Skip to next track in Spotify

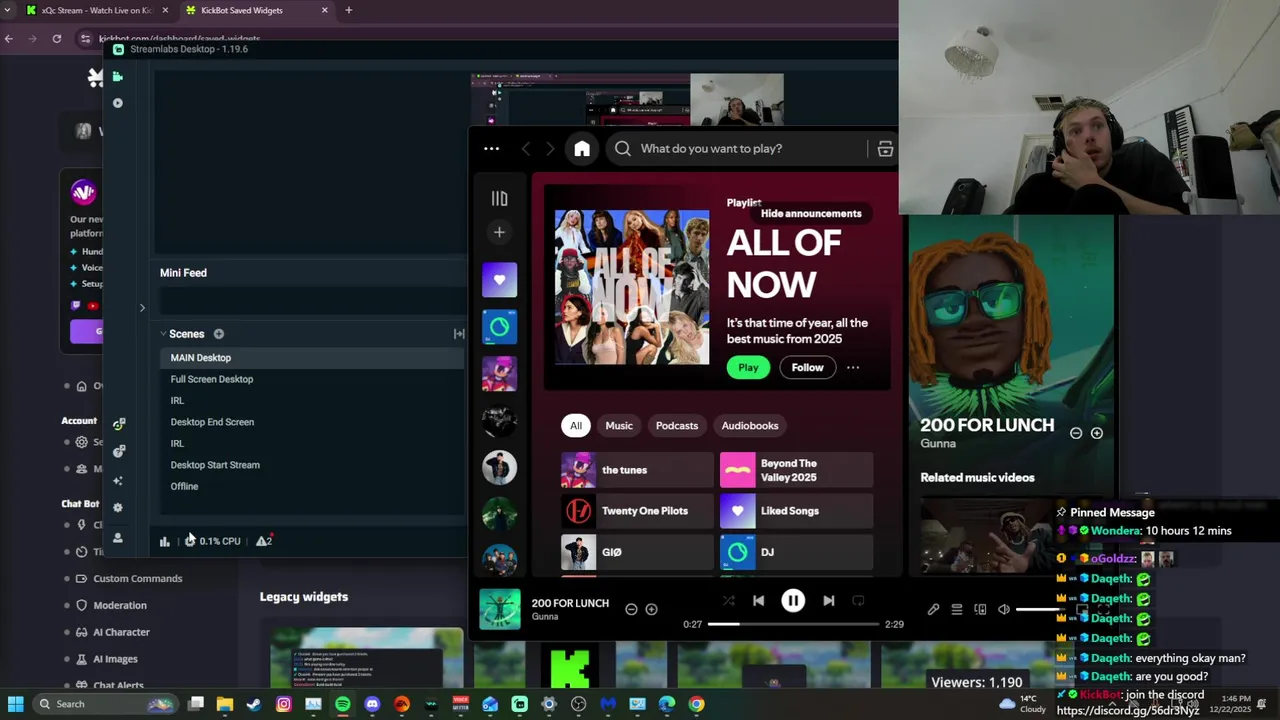[x=828, y=601]
